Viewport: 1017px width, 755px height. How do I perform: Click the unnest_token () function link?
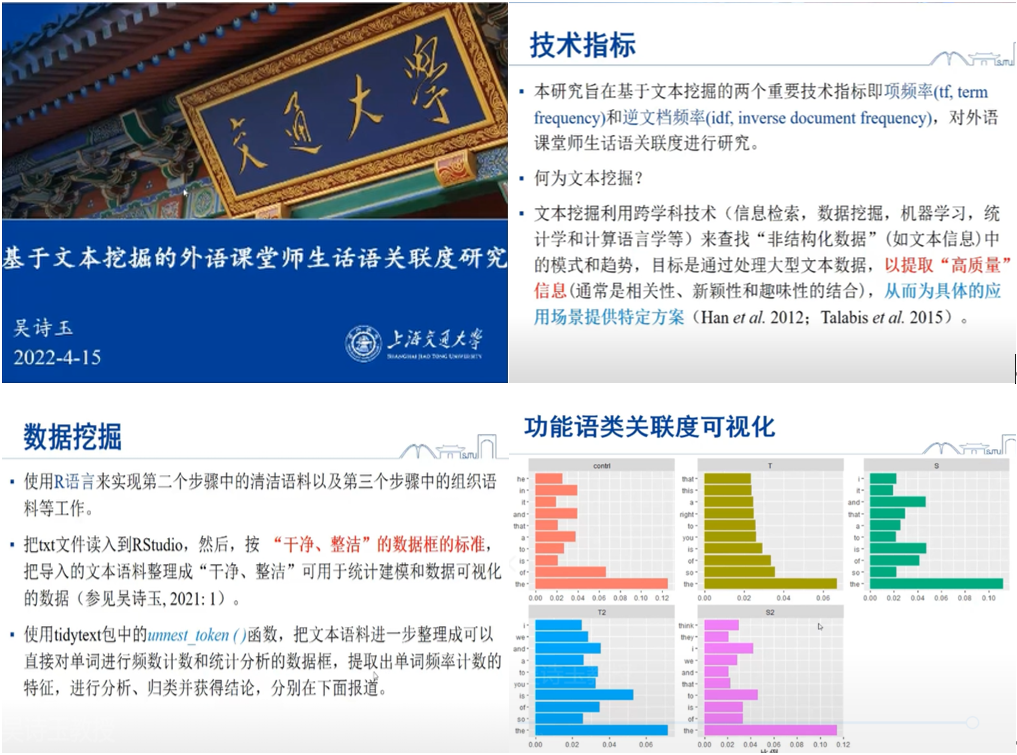coord(197,634)
